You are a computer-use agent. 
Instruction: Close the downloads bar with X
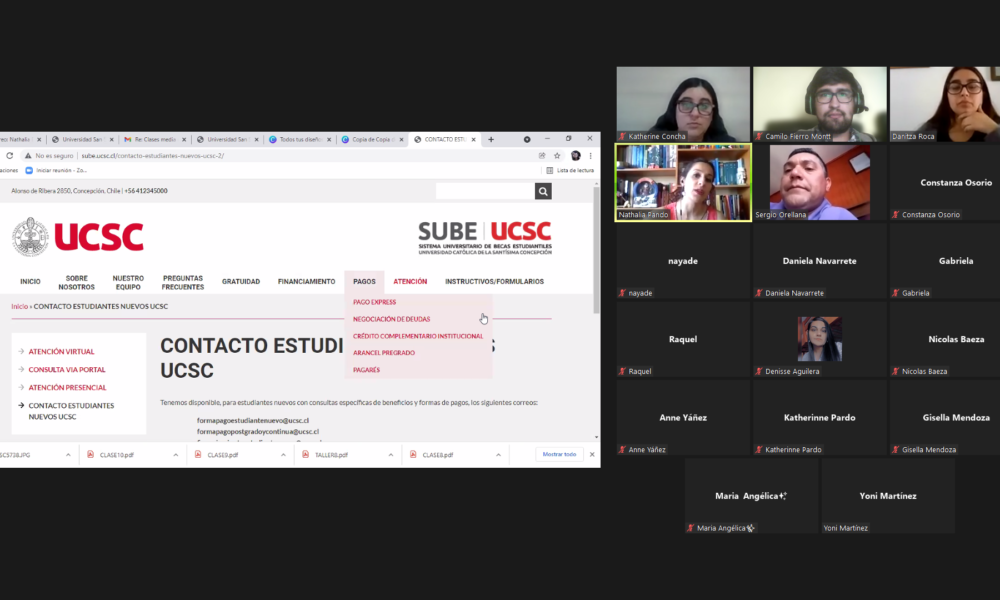click(x=592, y=455)
